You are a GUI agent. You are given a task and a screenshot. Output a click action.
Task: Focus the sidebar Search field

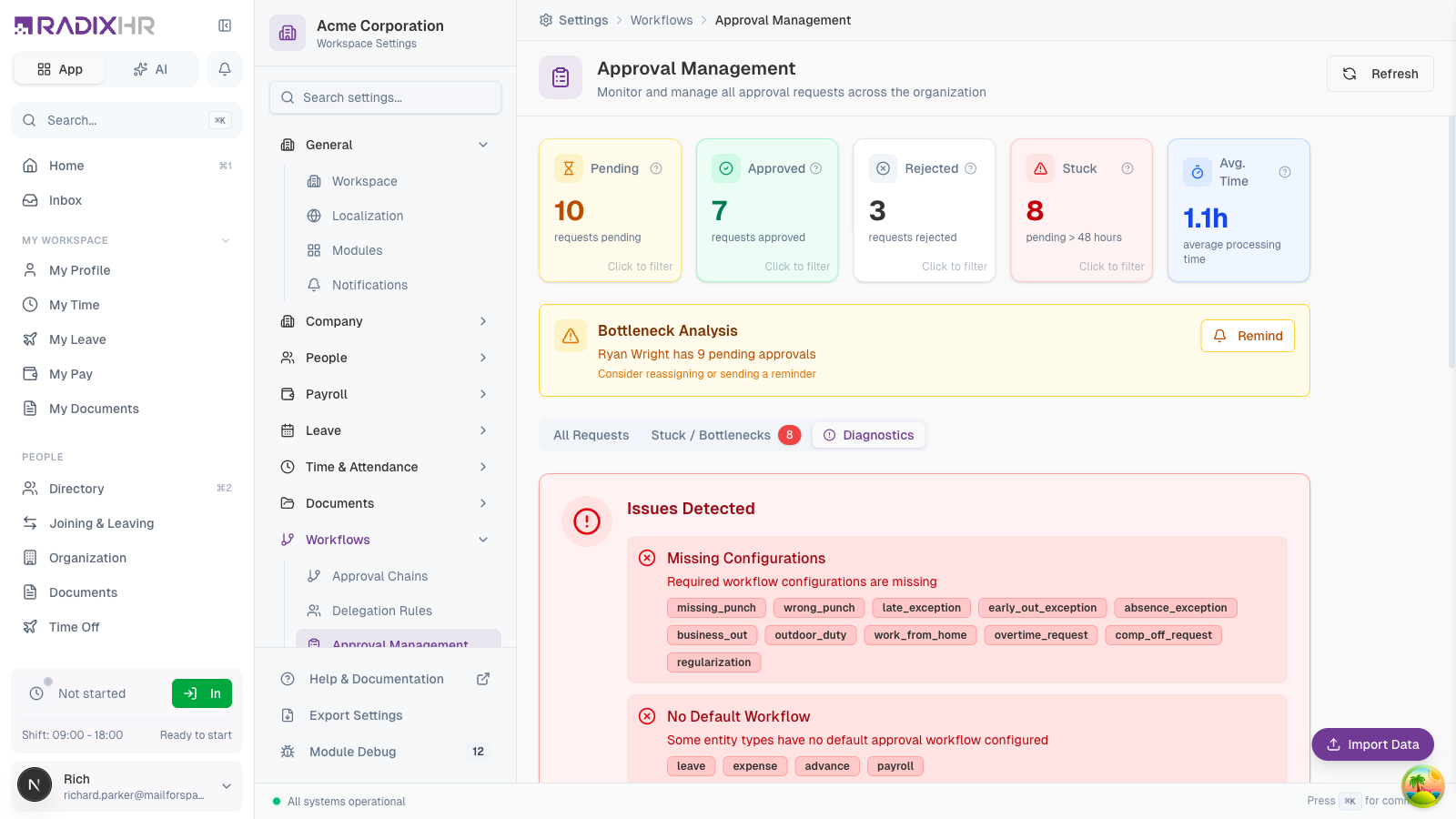(x=126, y=120)
